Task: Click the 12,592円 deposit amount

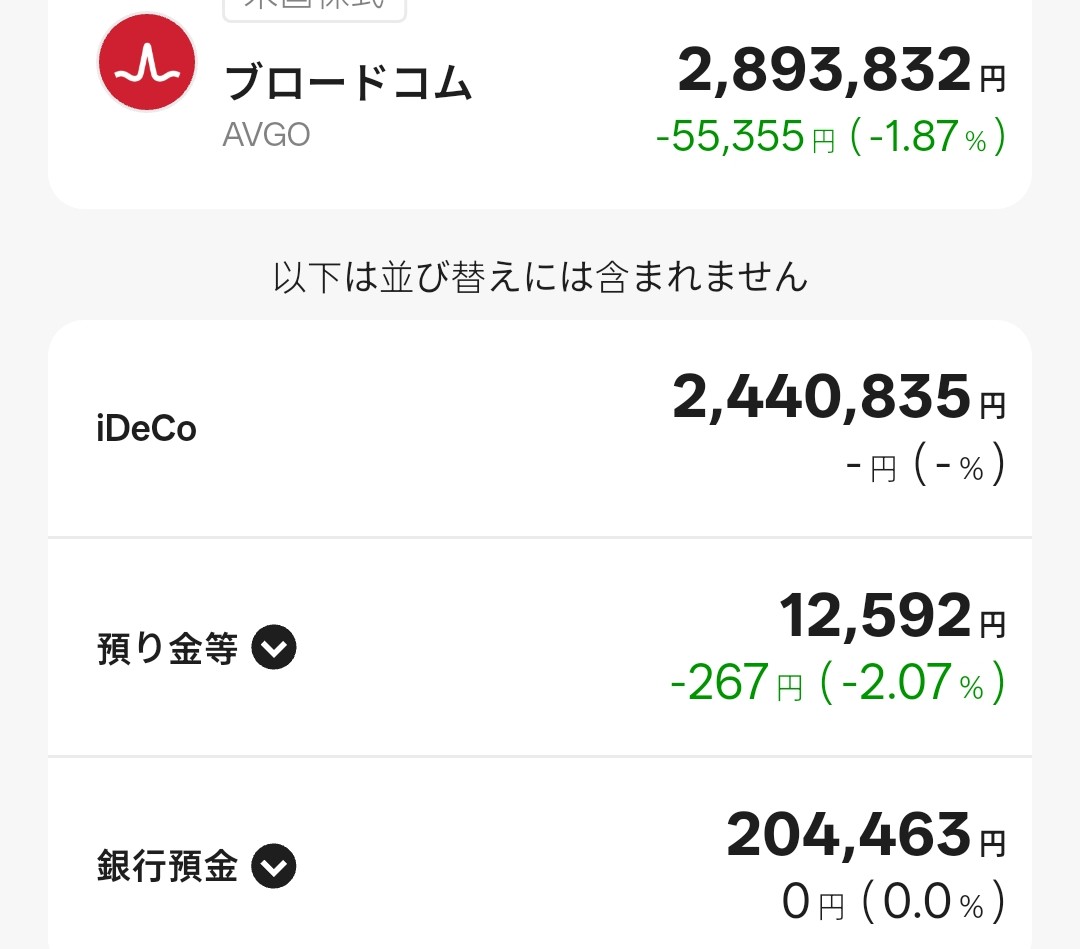Action: pos(891,616)
